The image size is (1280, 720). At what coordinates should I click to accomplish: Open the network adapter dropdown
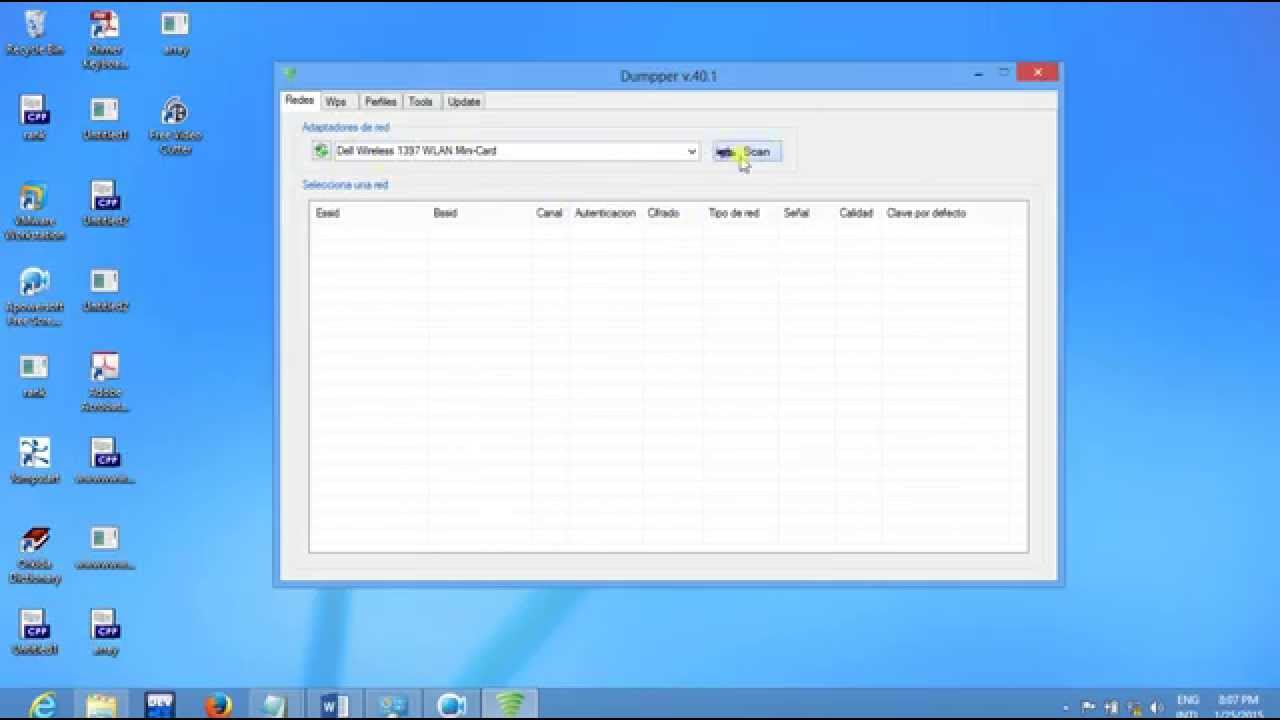pyautogui.click(x=691, y=152)
